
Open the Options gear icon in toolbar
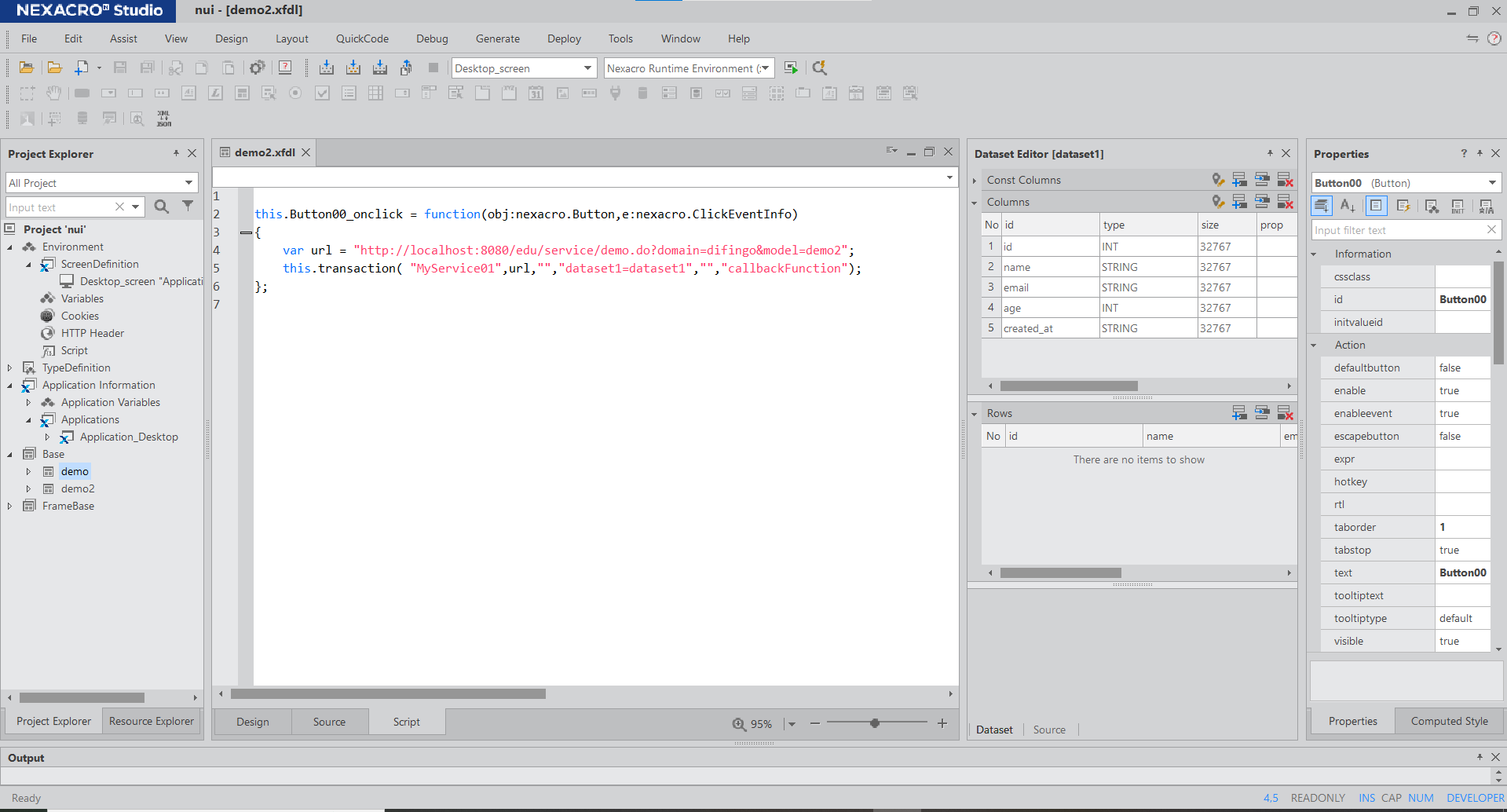coord(257,68)
